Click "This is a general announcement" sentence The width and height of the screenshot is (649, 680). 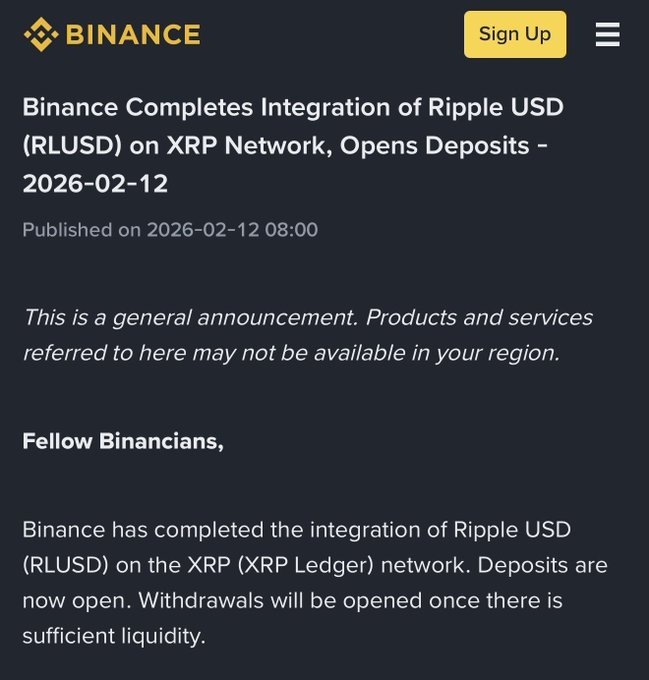(x=190, y=317)
